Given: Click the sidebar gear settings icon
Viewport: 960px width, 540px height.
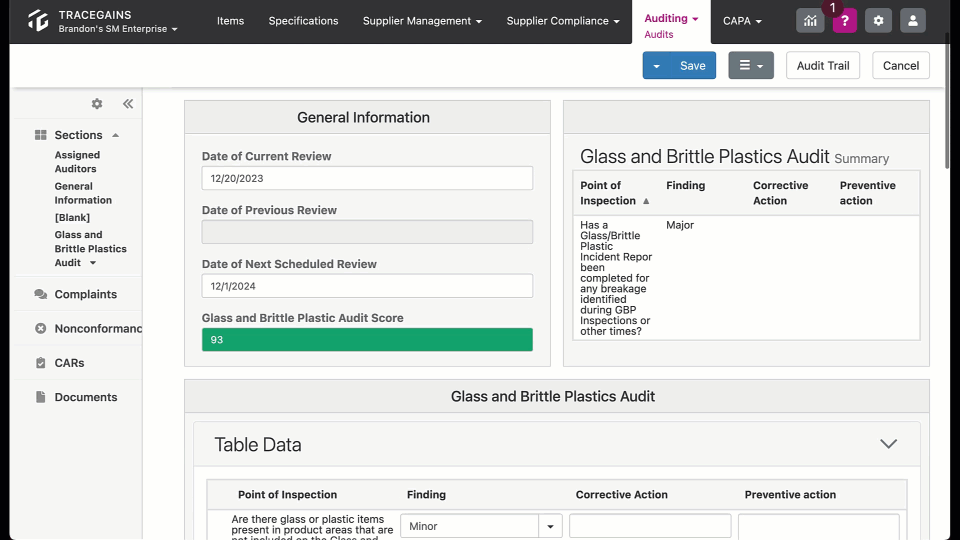Looking at the screenshot, I should (x=97, y=103).
